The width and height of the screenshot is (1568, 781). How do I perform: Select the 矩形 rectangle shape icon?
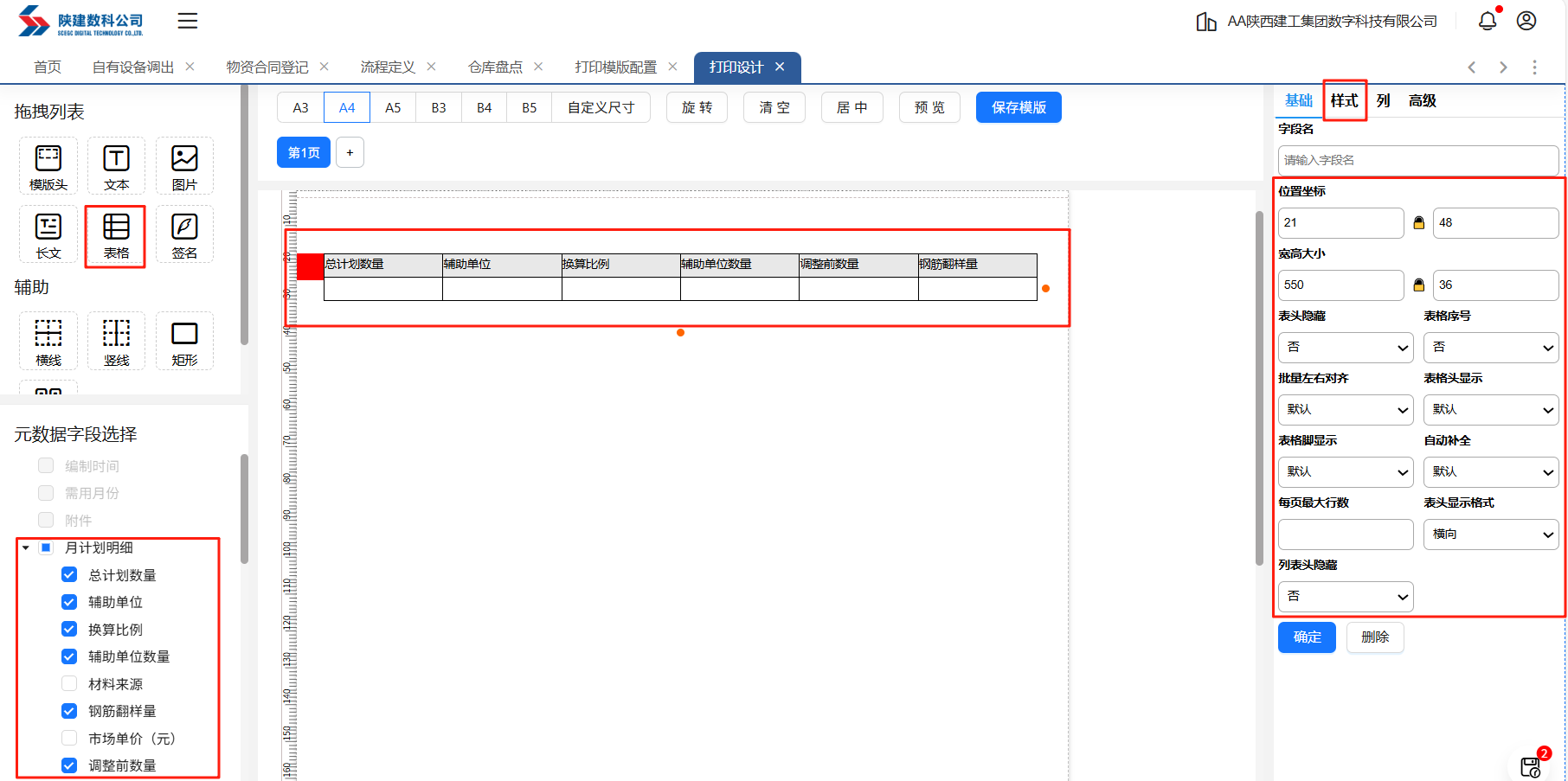pos(184,341)
